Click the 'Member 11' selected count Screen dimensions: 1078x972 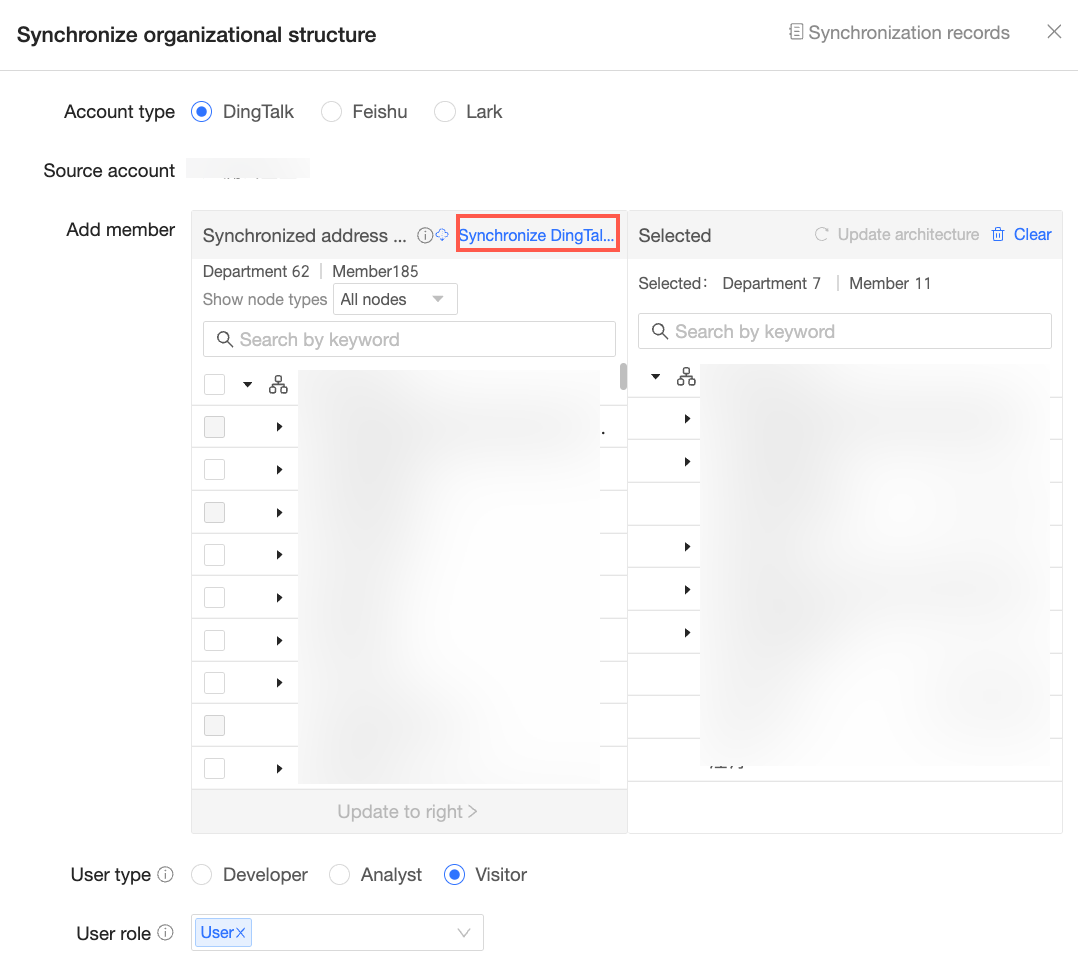click(x=890, y=283)
